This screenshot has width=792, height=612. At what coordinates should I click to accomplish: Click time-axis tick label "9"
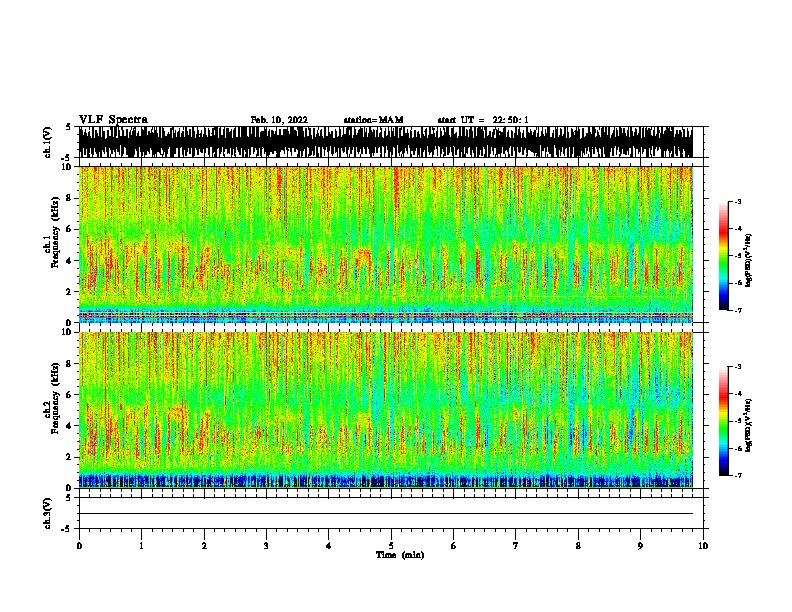point(640,546)
